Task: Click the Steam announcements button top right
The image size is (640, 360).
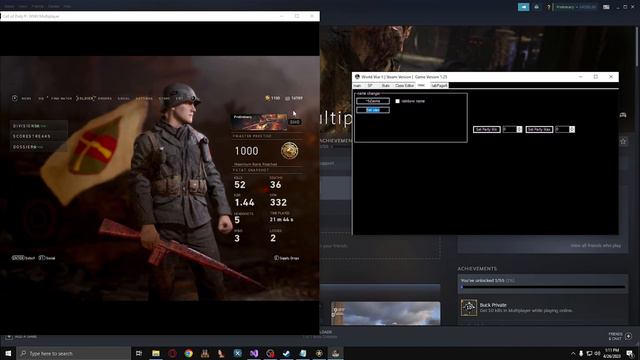Action: pos(524,7)
